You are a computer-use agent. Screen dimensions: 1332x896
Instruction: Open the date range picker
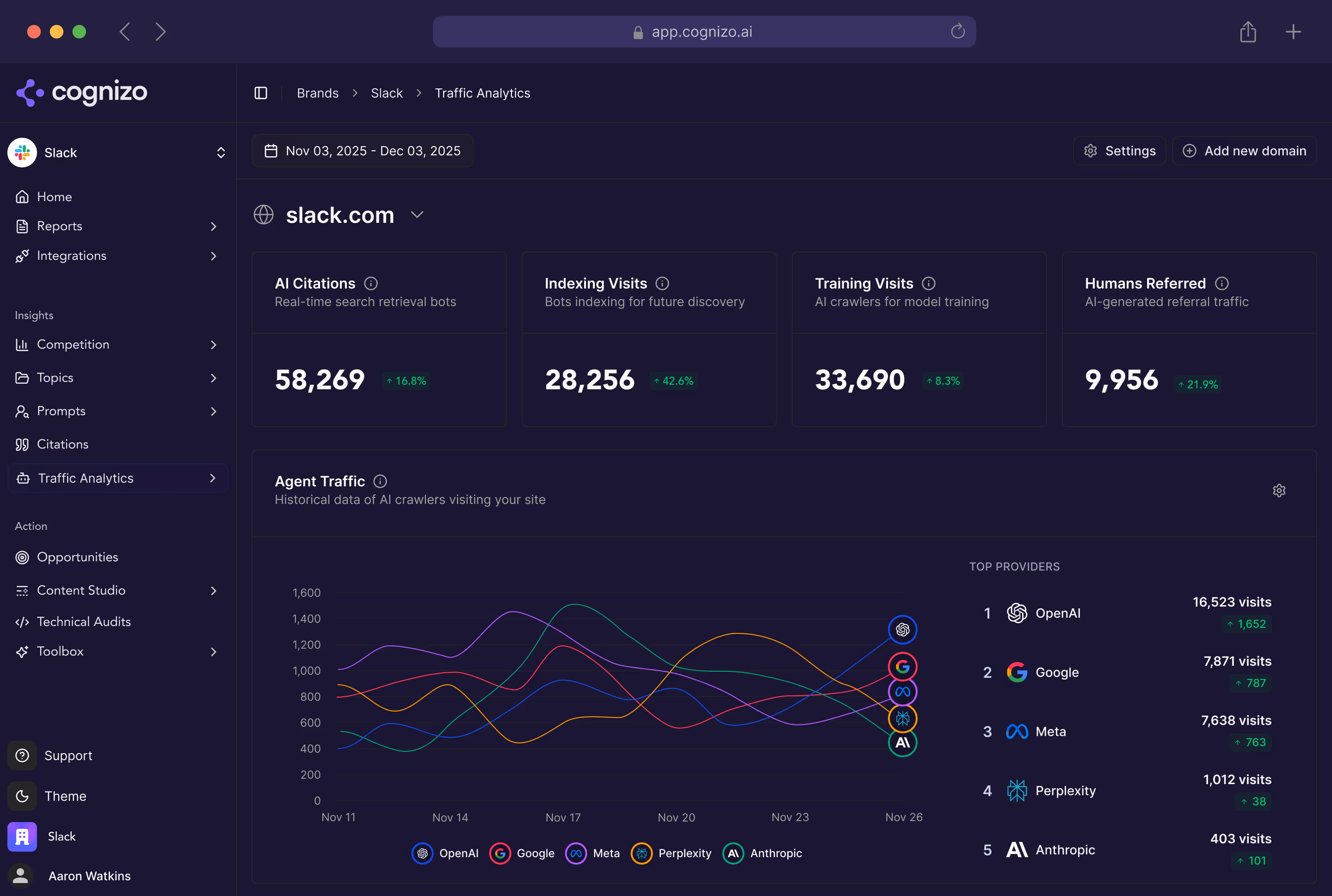pyautogui.click(x=363, y=150)
